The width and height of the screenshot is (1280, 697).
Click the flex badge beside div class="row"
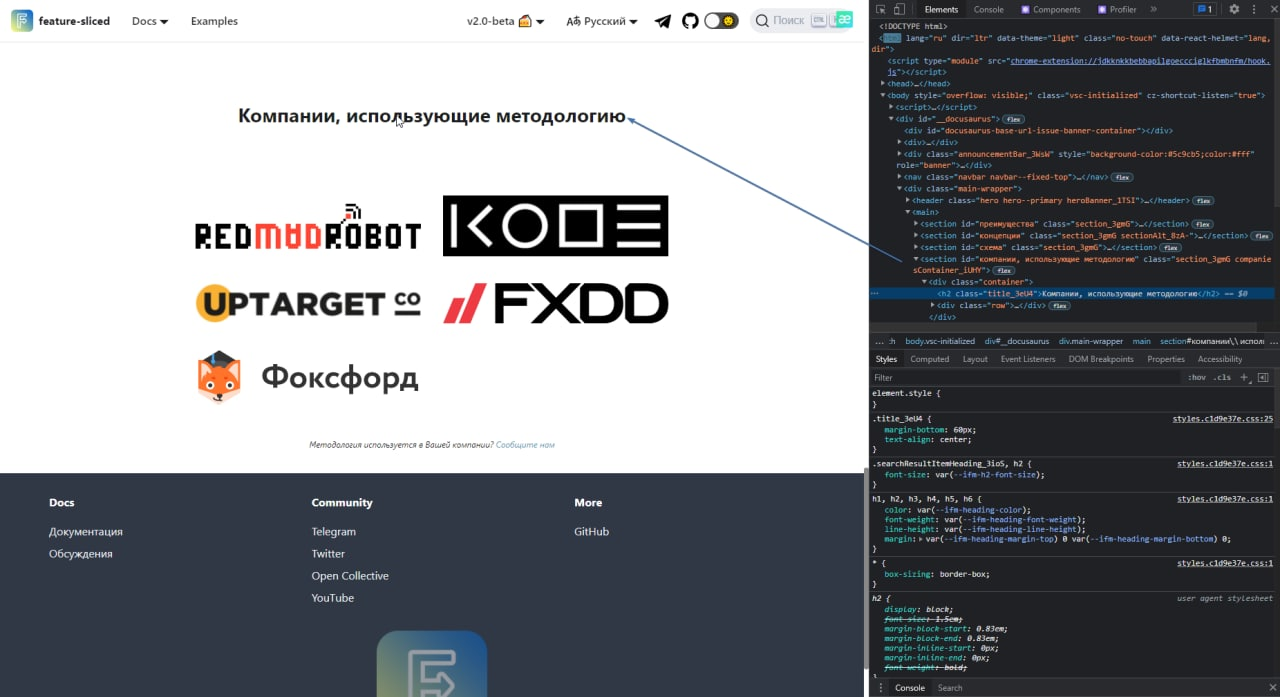pyautogui.click(x=1059, y=305)
